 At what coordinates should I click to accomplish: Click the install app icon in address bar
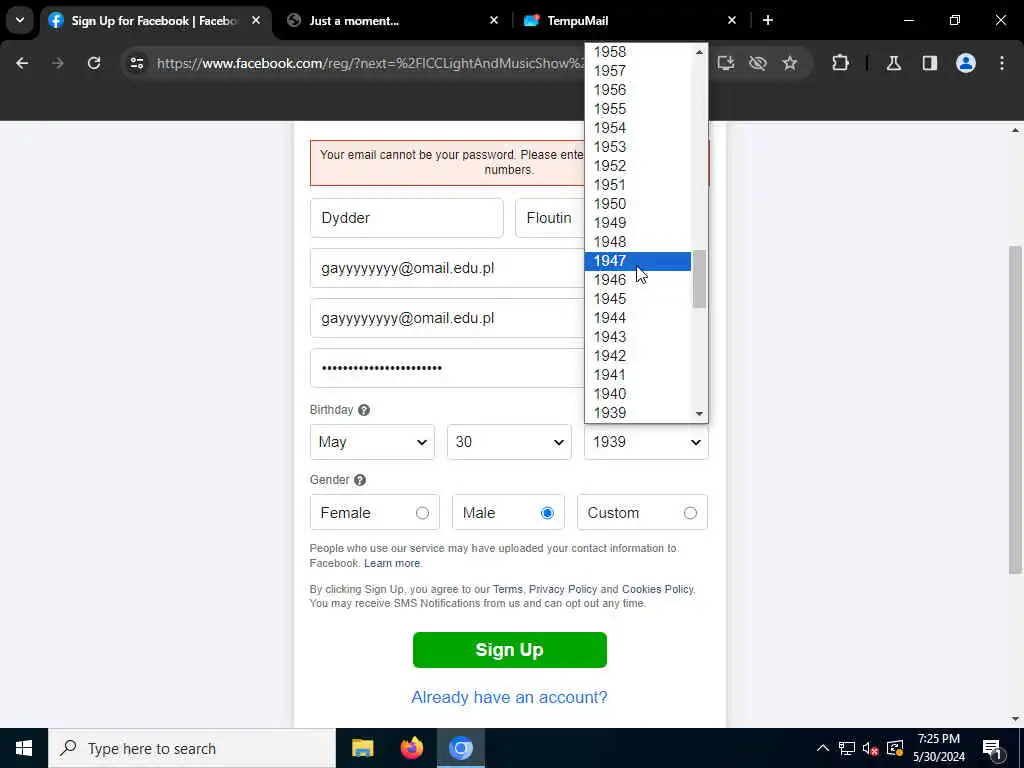(x=726, y=63)
